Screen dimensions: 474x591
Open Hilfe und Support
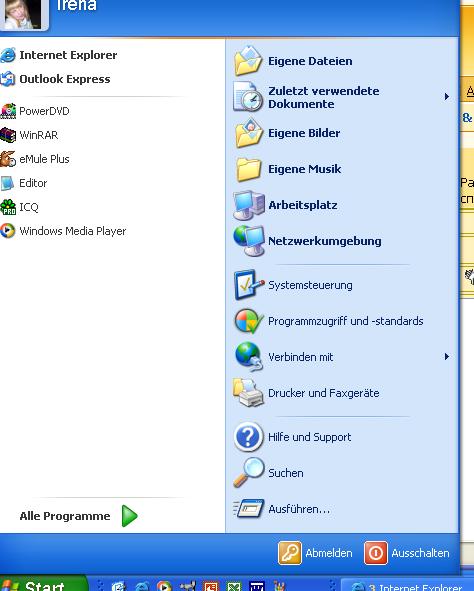292,437
